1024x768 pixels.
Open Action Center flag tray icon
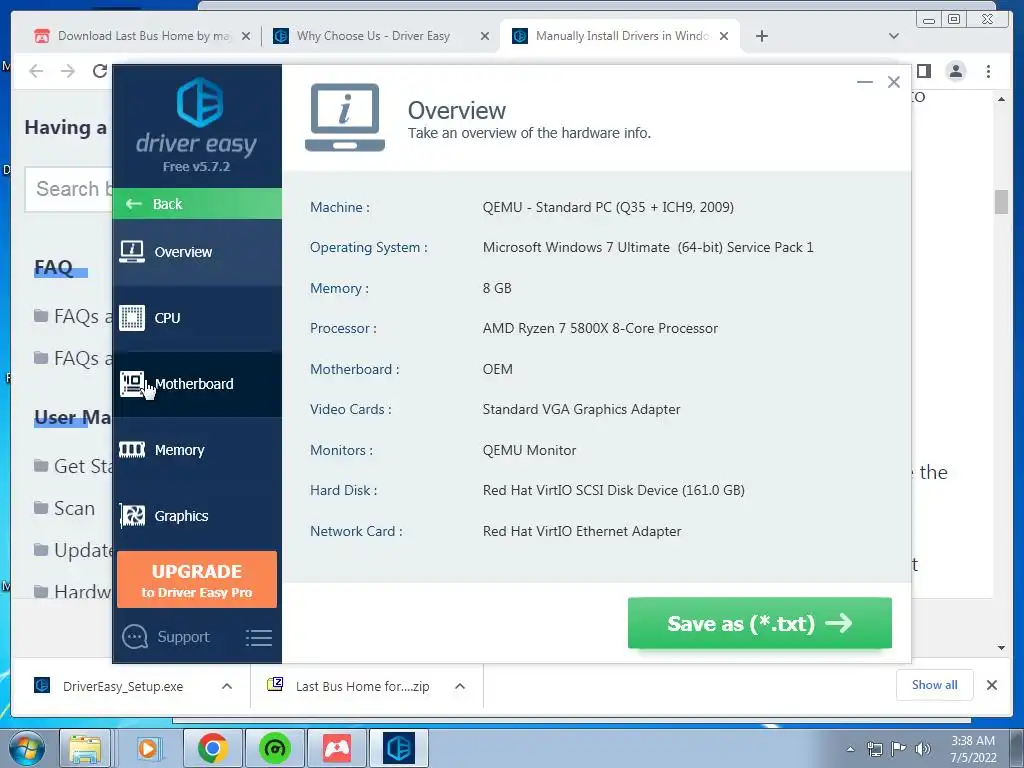(899, 749)
